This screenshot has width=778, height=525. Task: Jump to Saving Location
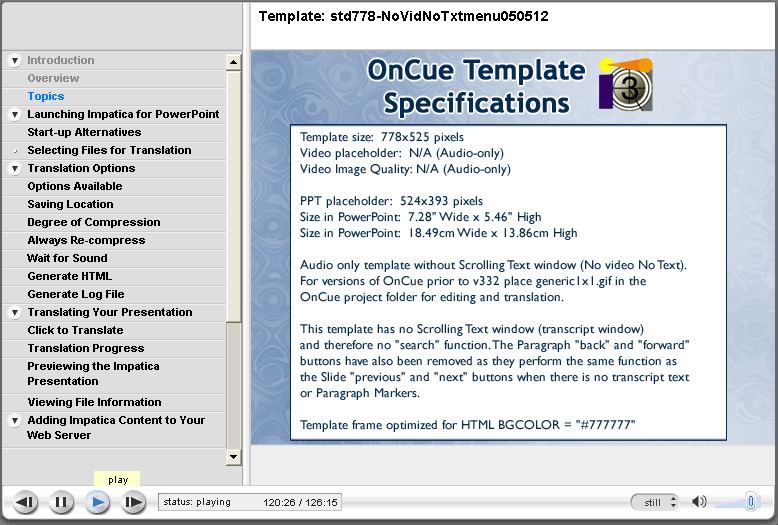coord(70,204)
